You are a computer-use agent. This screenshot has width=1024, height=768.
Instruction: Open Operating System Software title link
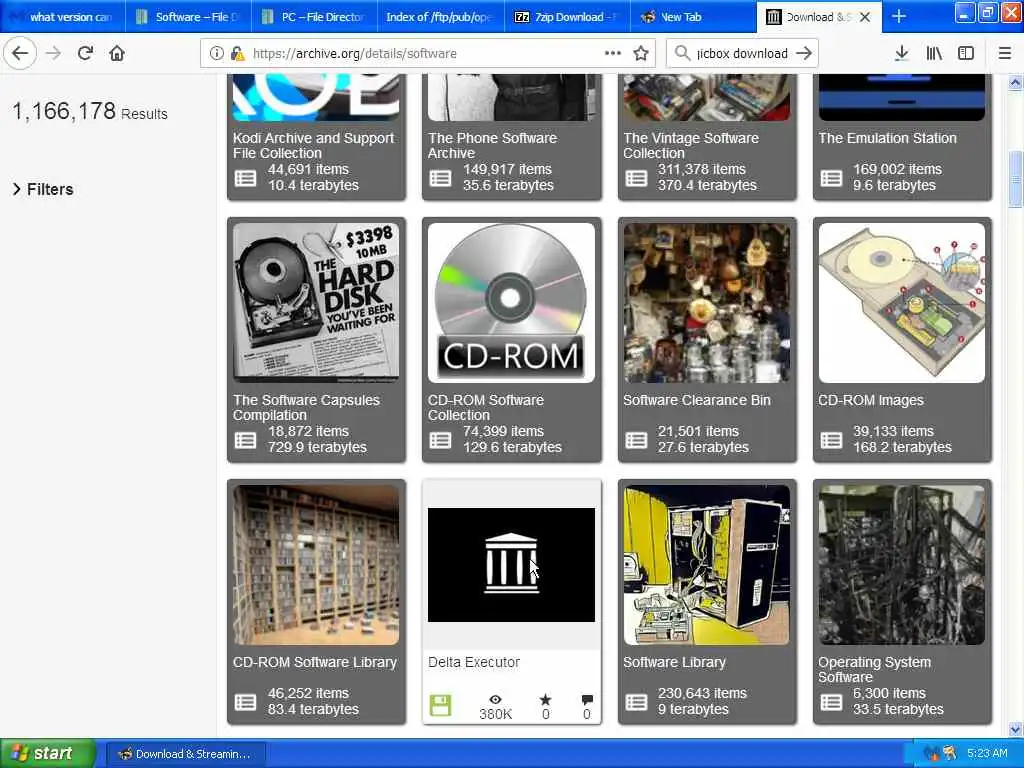(x=875, y=669)
